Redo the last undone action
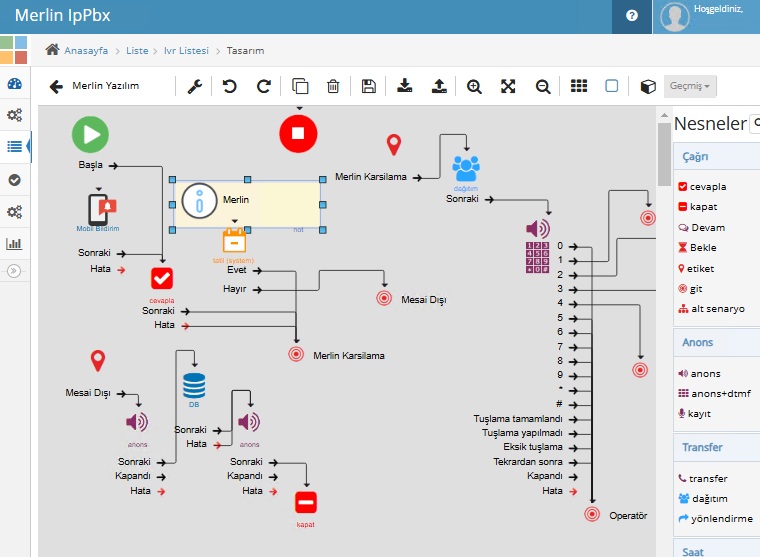Screen dimensions: 760x557 [264, 86]
